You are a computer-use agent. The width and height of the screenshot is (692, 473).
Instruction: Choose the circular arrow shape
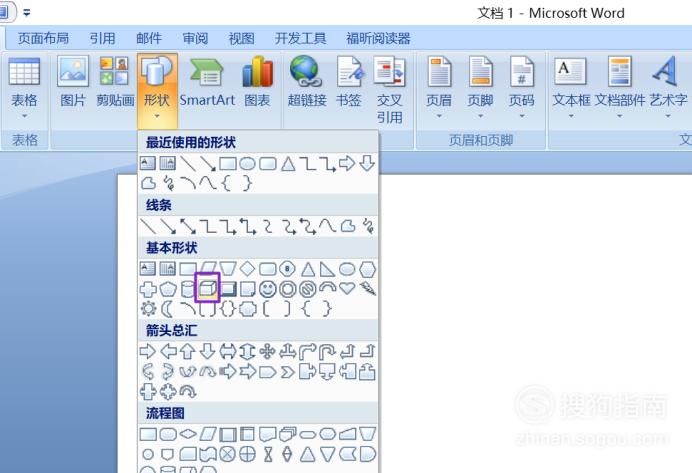pyautogui.click(x=188, y=391)
